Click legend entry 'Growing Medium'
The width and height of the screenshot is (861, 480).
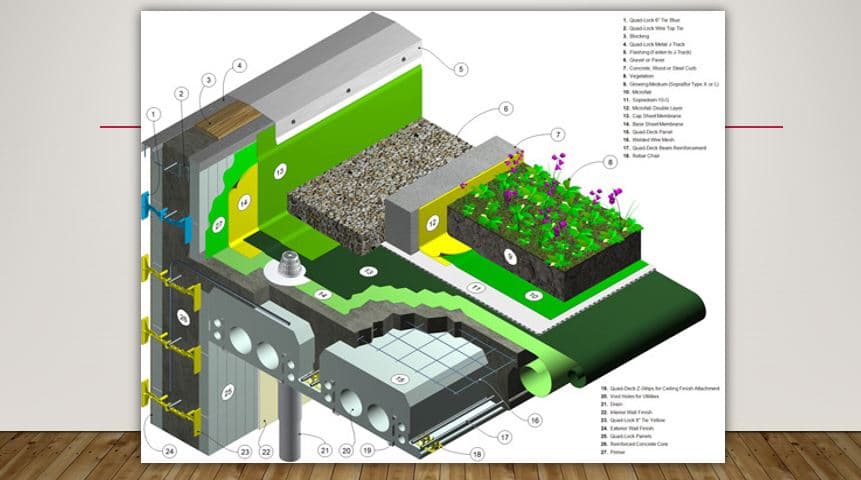pos(674,84)
